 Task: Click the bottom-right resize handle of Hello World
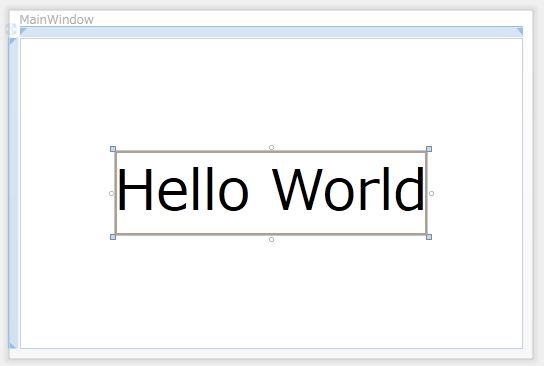point(429,237)
